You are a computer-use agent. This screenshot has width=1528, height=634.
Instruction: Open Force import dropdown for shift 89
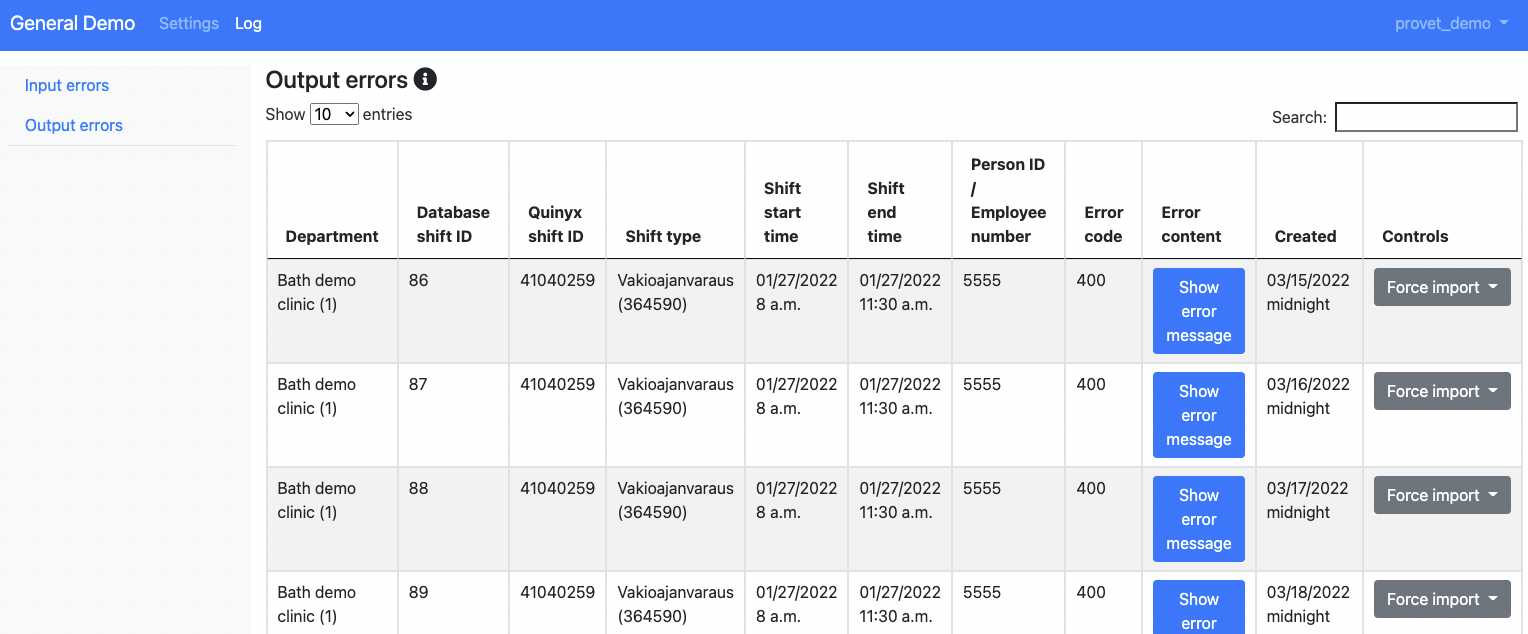1442,599
